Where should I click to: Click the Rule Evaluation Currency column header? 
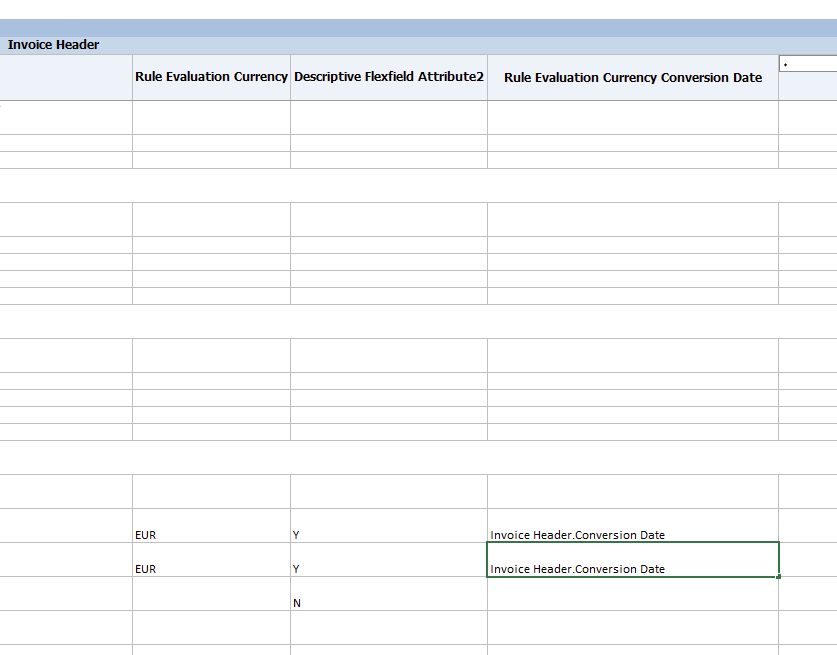[x=210, y=77]
